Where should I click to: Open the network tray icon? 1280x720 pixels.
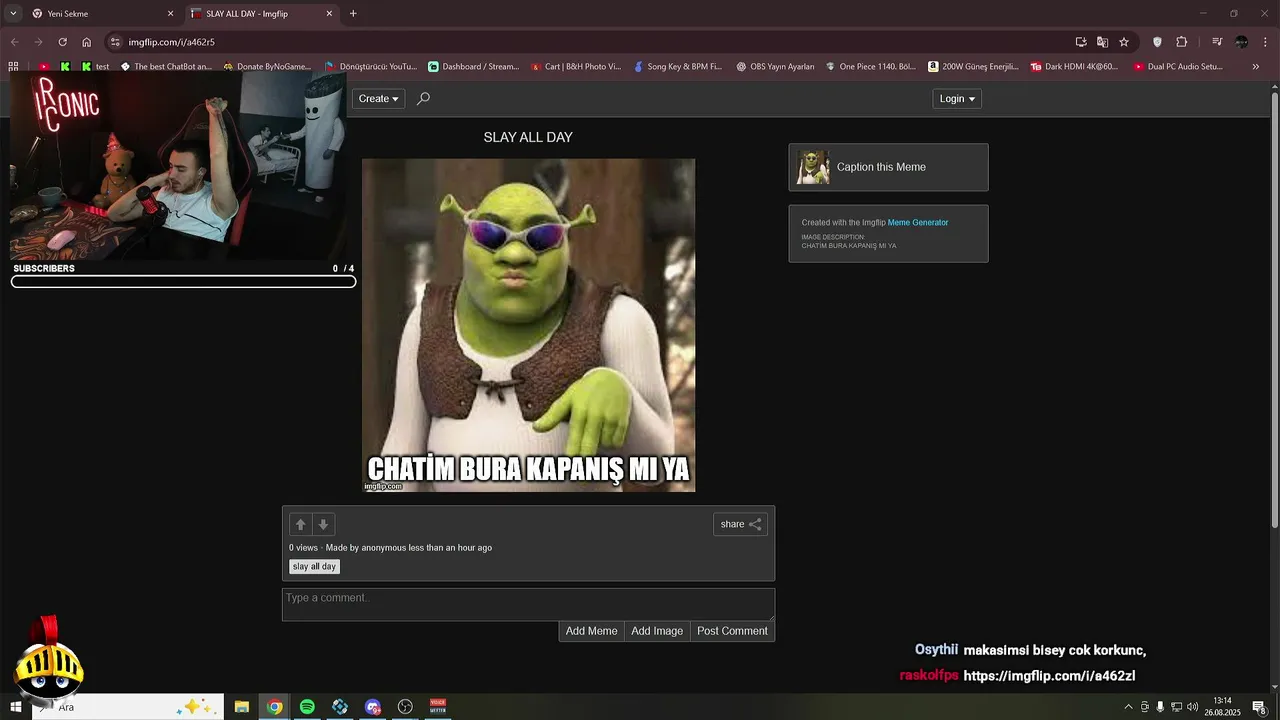(1176, 707)
